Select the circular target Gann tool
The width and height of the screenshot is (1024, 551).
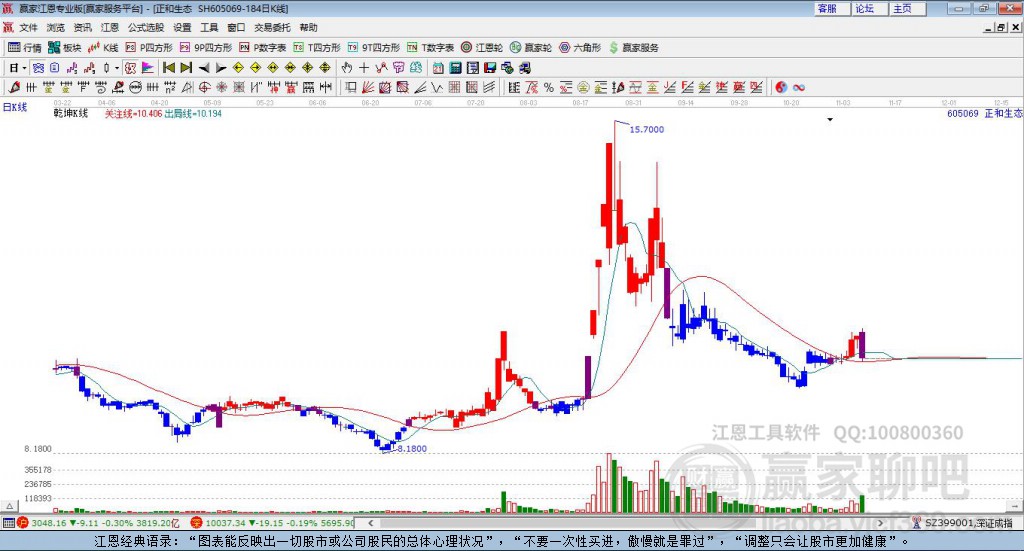204,87
